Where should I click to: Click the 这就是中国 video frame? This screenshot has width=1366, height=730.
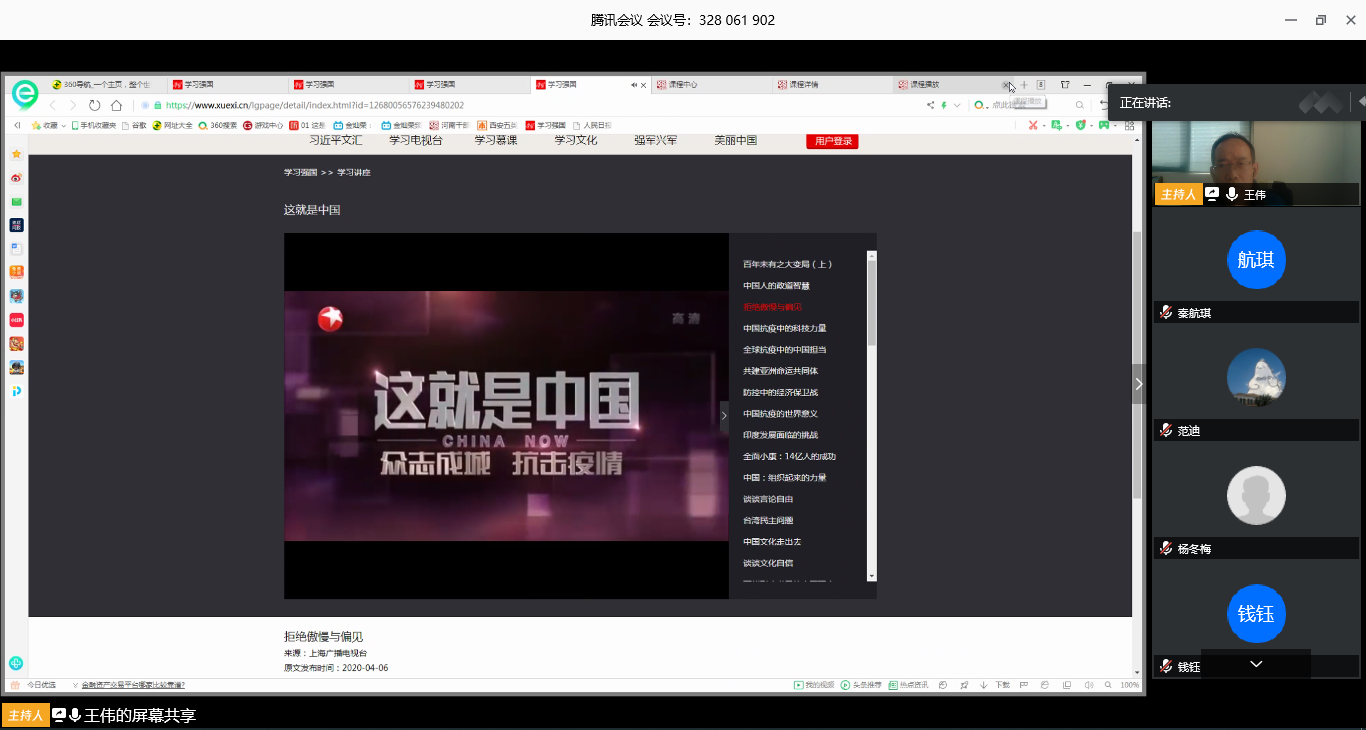coord(506,416)
